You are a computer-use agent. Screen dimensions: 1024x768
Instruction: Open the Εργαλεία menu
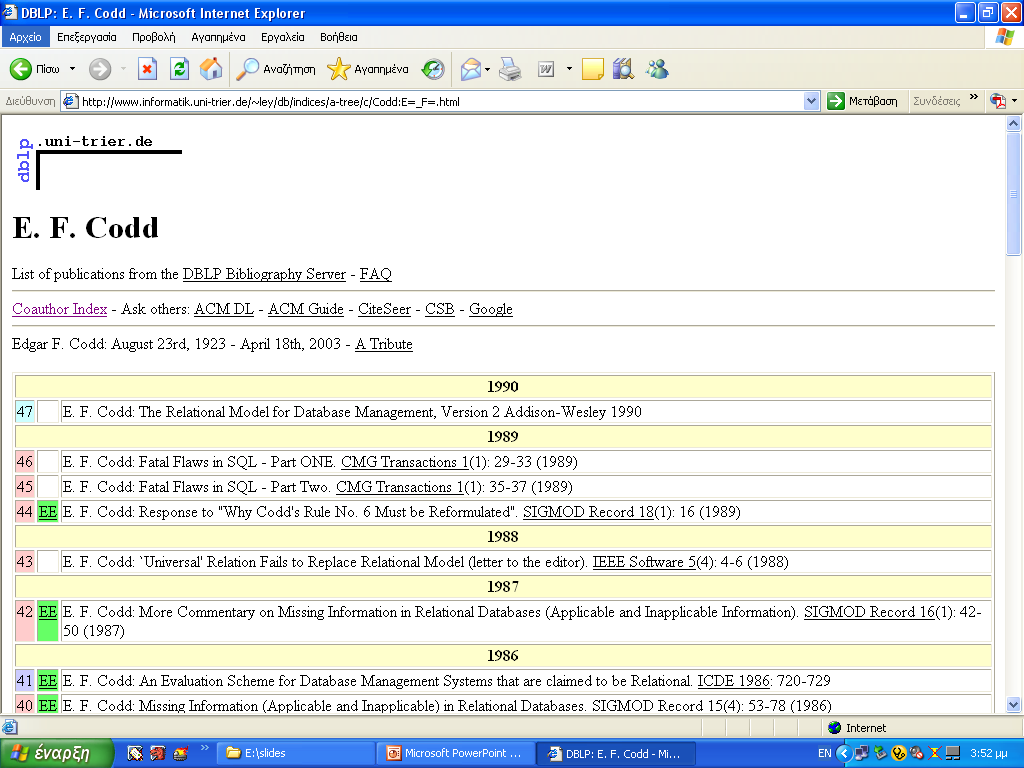pyautogui.click(x=283, y=37)
